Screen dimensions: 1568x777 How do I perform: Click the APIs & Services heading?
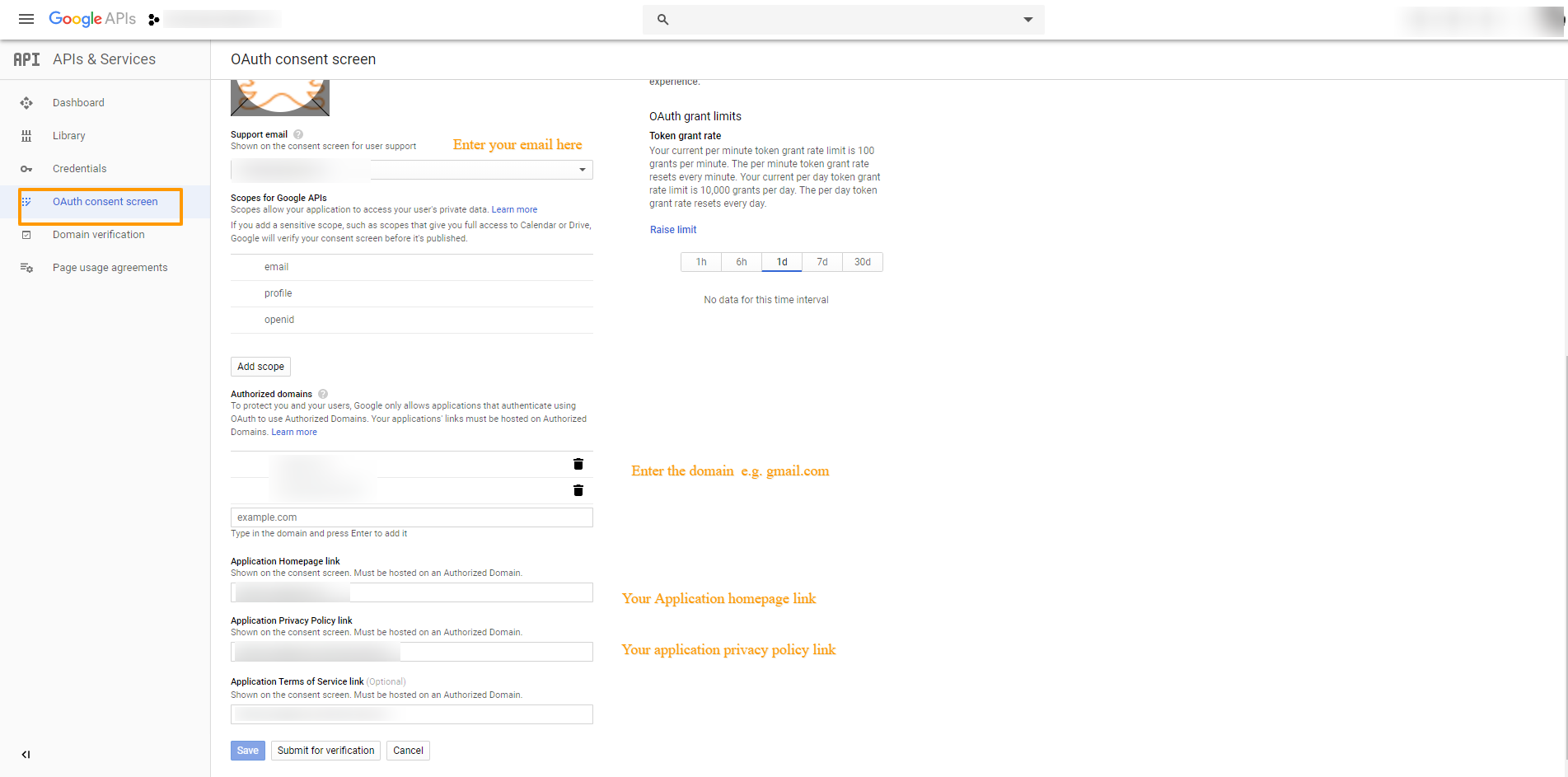(x=105, y=59)
